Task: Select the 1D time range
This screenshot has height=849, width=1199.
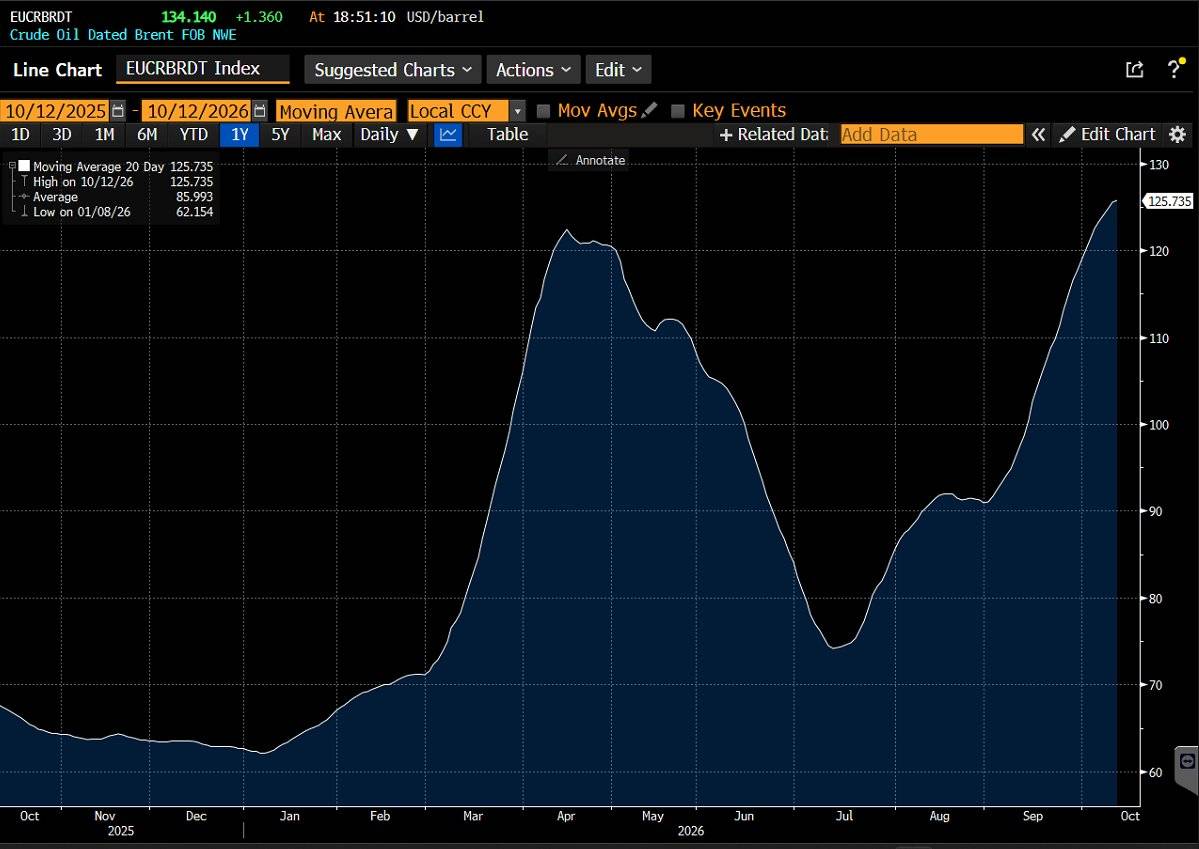Action: [21, 135]
